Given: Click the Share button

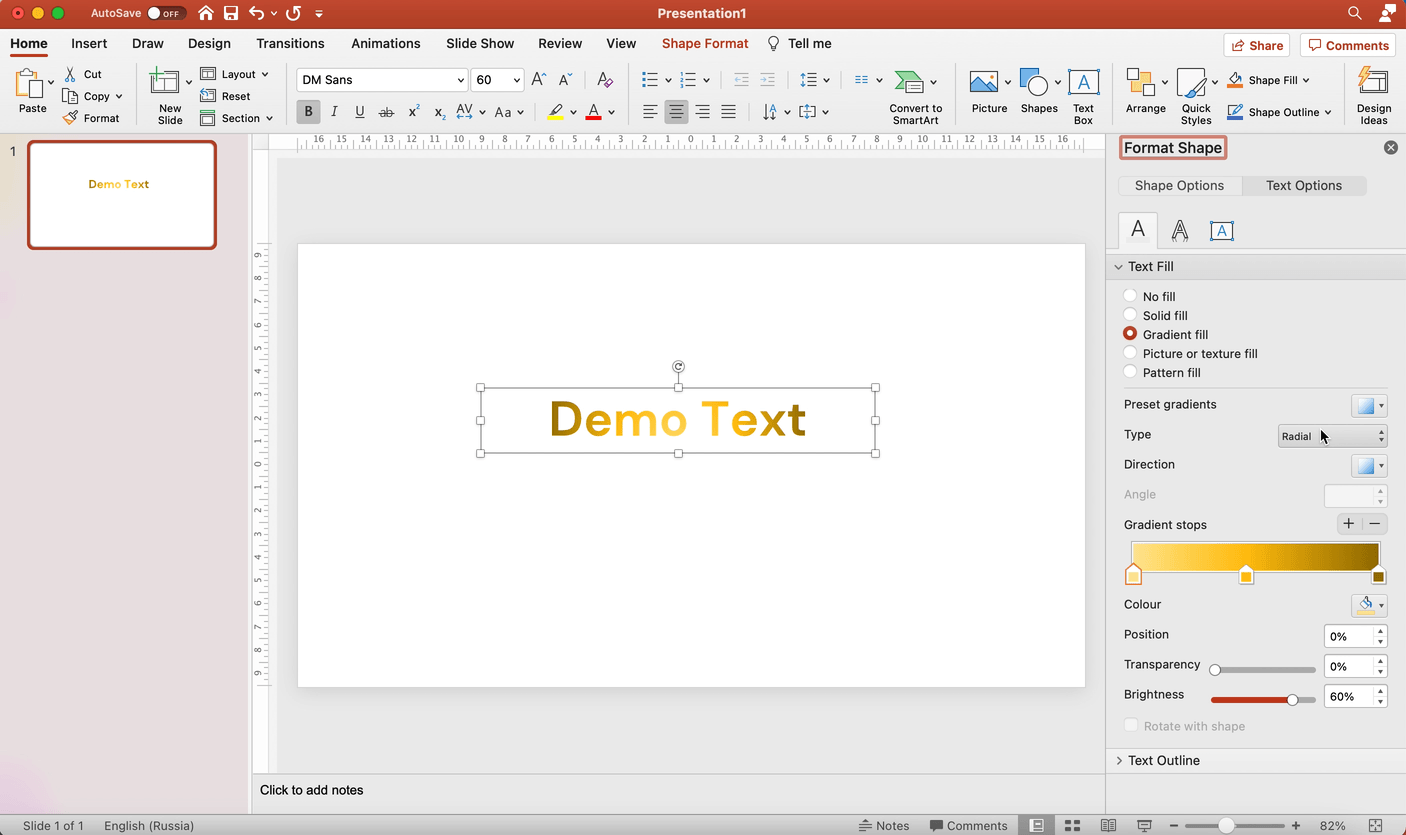Looking at the screenshot, I should [x=1257, y=45].
